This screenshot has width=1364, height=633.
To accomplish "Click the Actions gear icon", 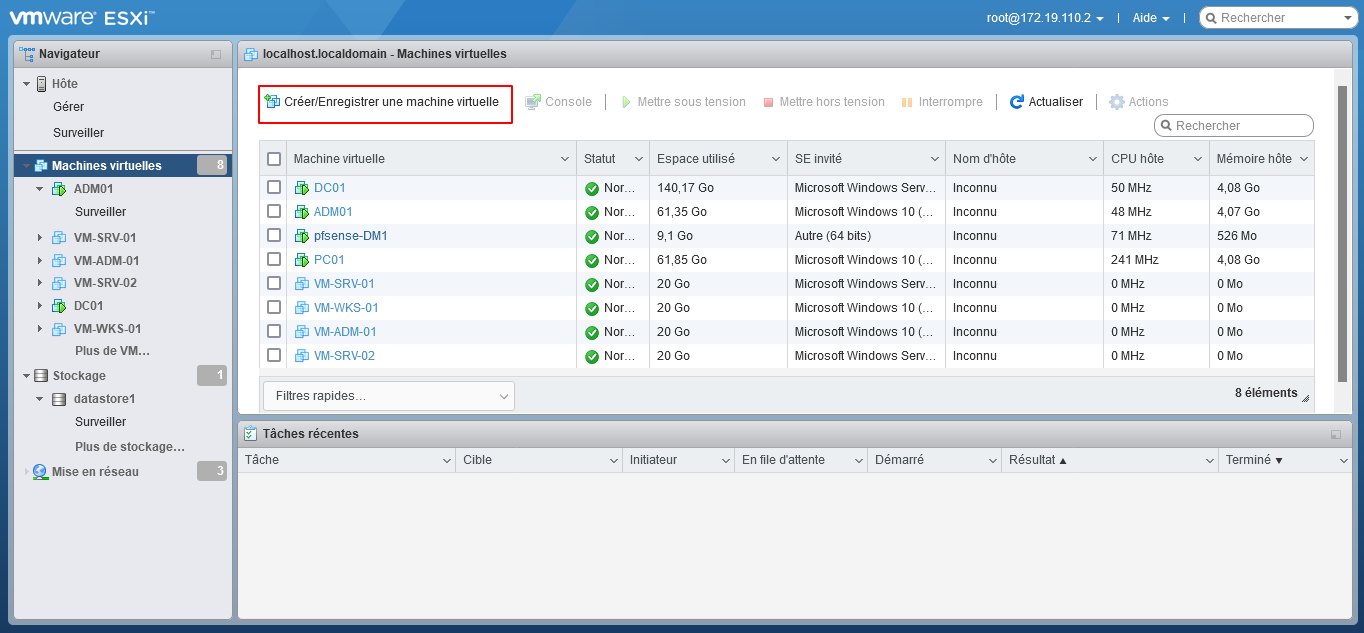I will point(1117,102).
